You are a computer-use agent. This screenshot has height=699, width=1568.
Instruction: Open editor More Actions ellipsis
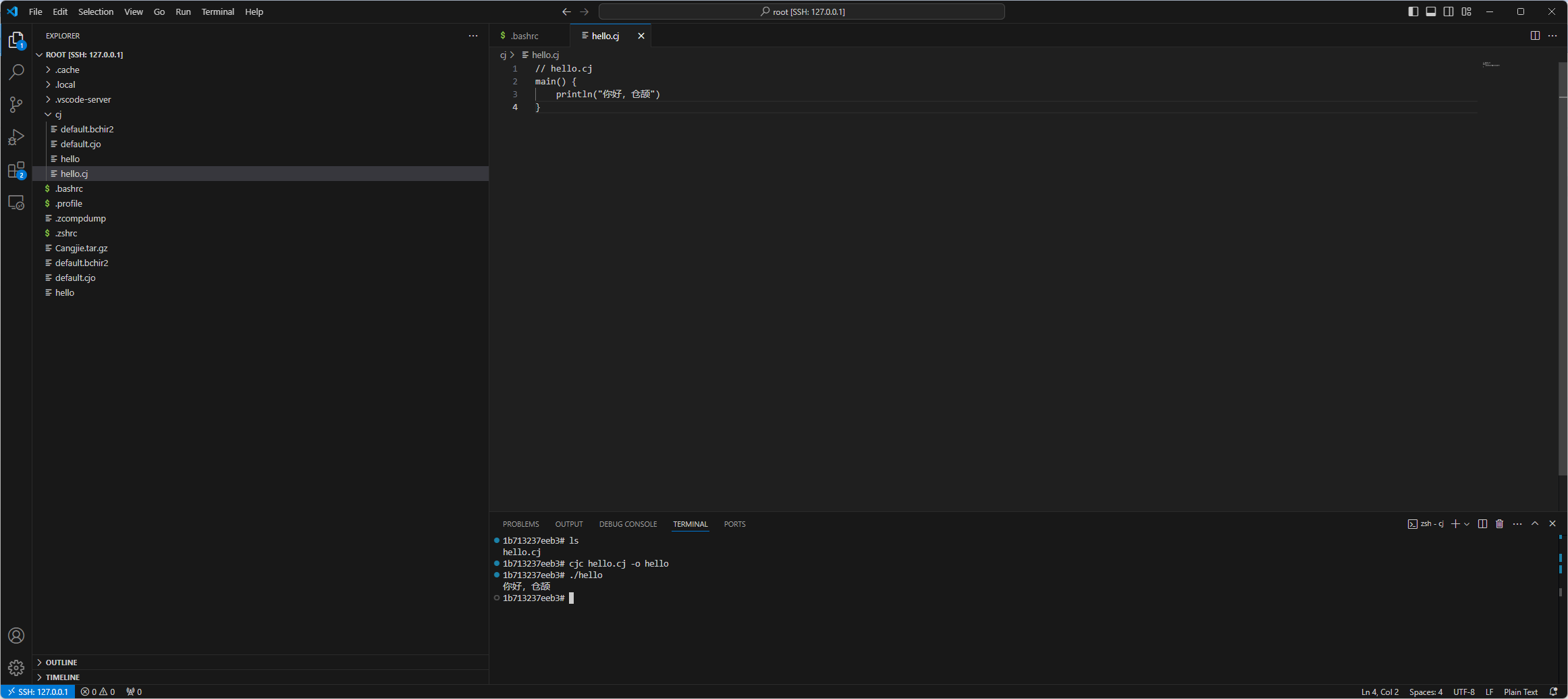click(x=1552, y=36)
